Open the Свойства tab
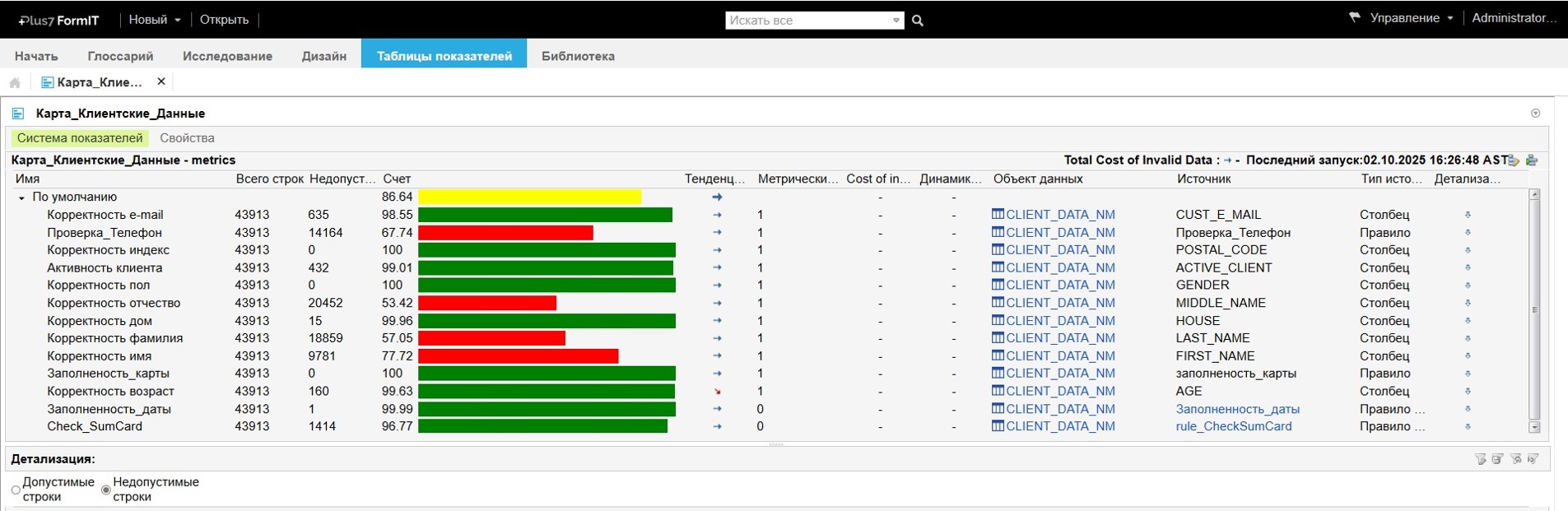Image resolution: width=1568 pixels, height=511 pixels. pyautogui.click(x=187, y=138)
